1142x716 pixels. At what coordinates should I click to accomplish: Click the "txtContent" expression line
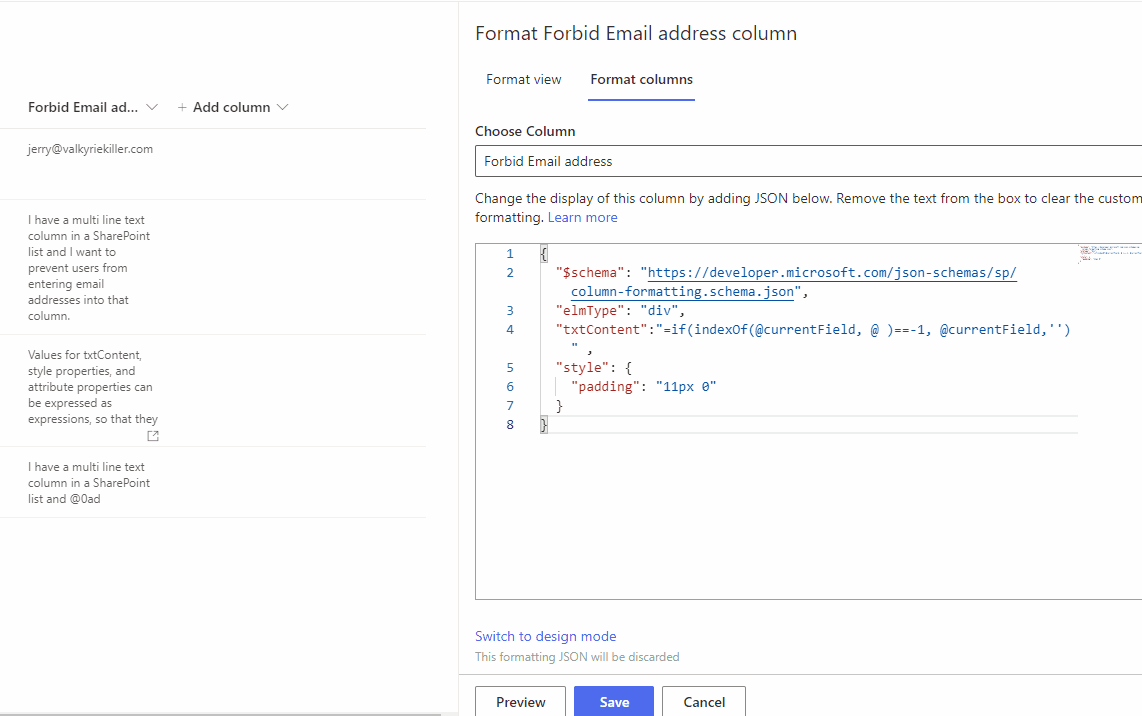(x=750, y=329)
